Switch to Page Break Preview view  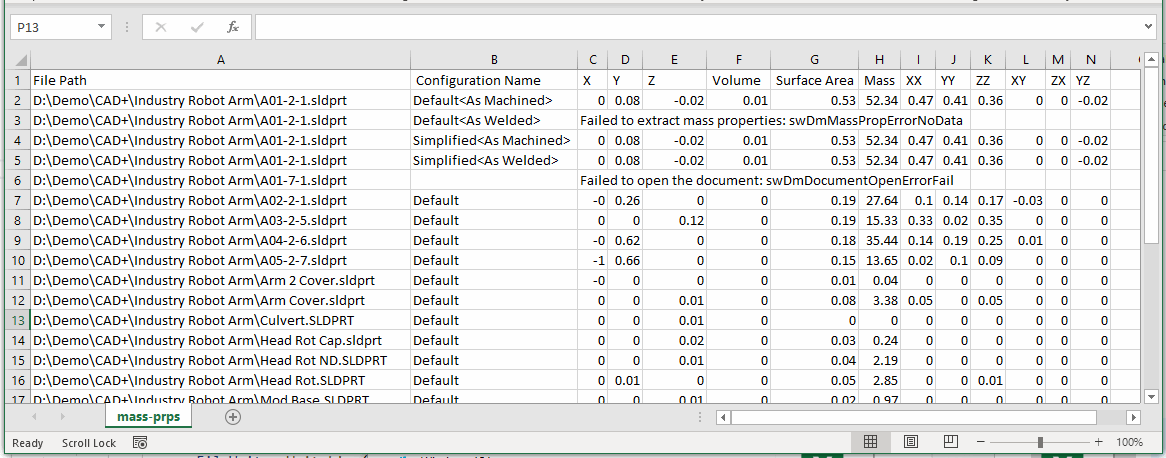pos(949,442)
